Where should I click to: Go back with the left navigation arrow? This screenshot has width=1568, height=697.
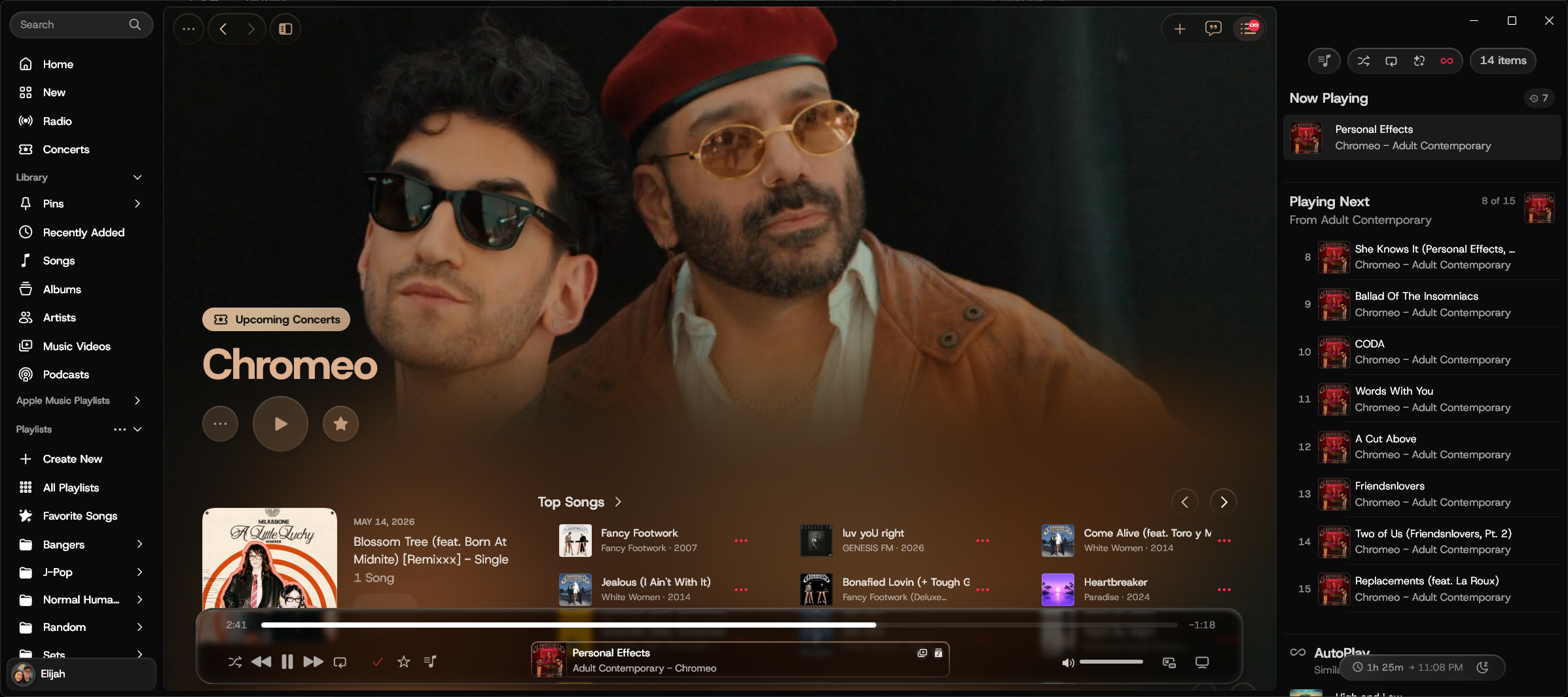pyautogui.click(x=223, y=29)
